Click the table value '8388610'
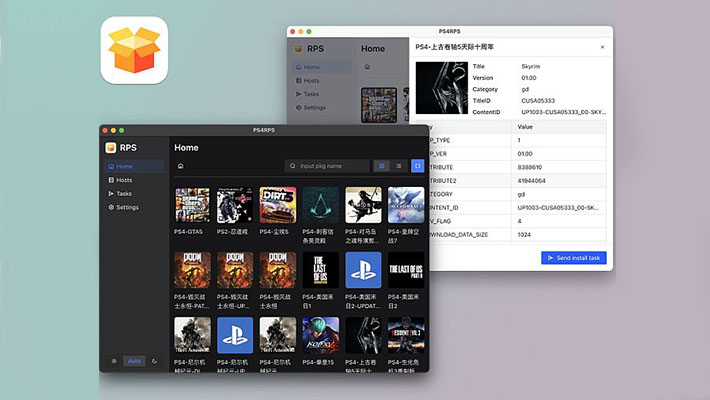 [530, 167]
